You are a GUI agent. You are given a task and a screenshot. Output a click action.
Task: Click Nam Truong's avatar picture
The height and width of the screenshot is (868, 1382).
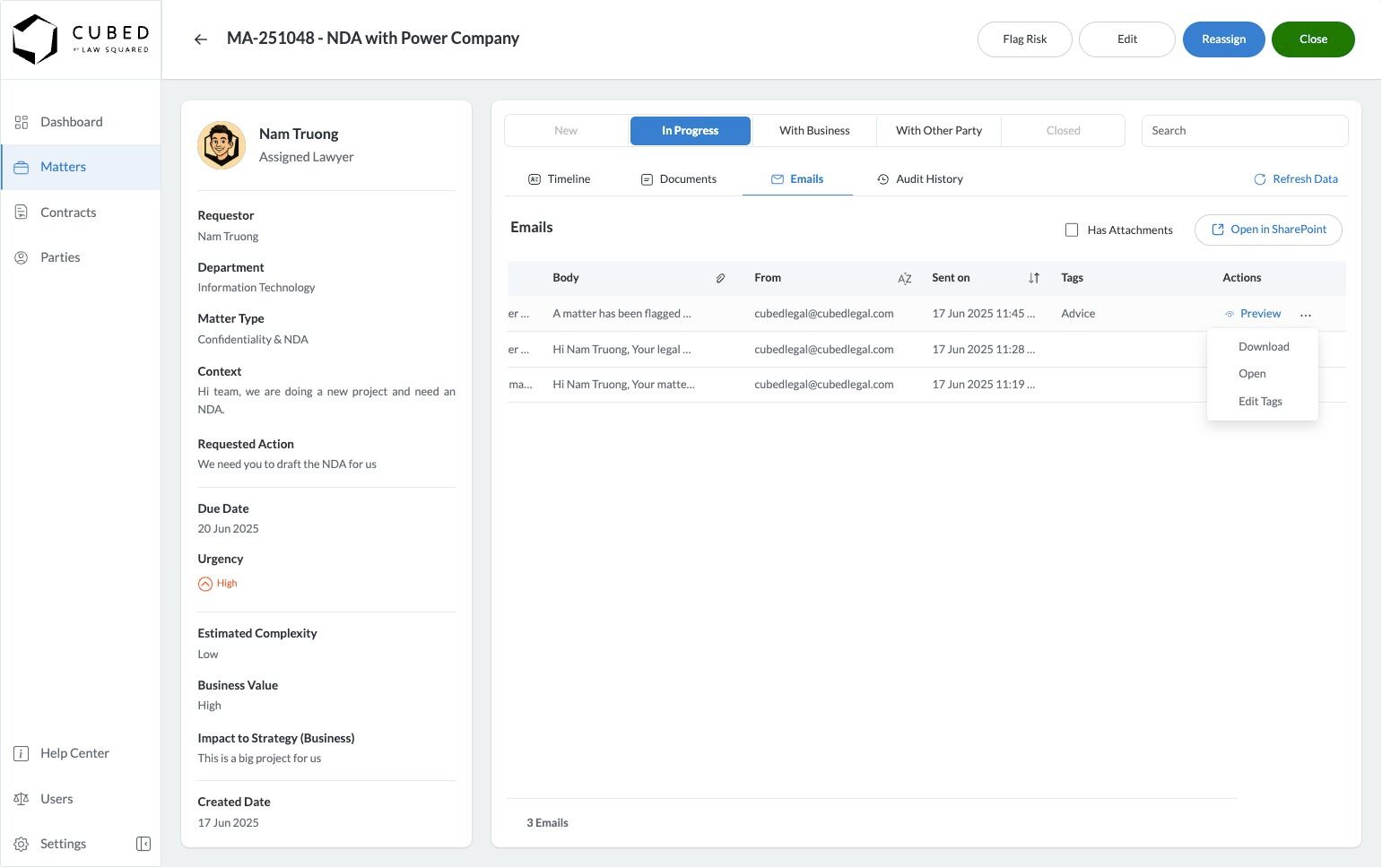[222, 145]
